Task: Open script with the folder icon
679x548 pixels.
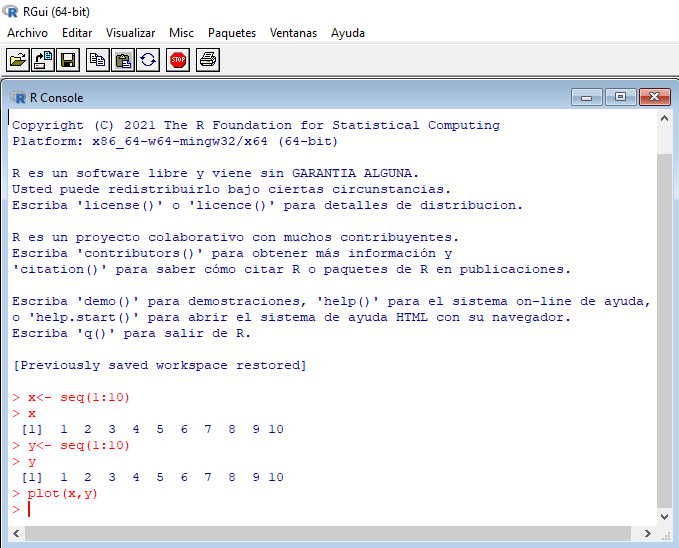Action: (18, 60)
